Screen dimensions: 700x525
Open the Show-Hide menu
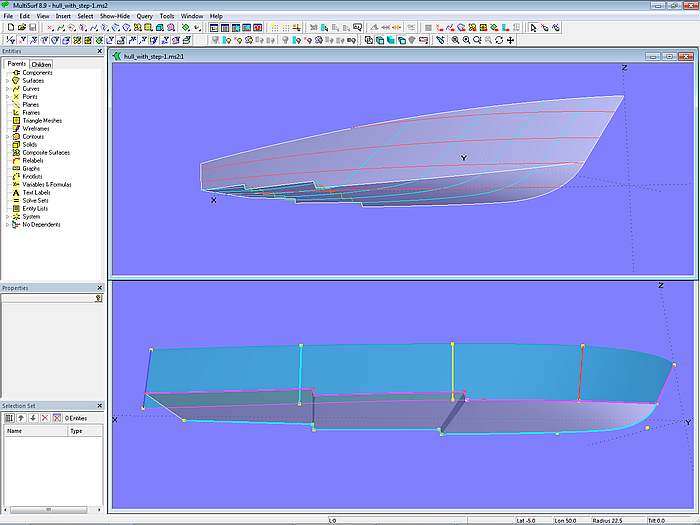(113, 16)
